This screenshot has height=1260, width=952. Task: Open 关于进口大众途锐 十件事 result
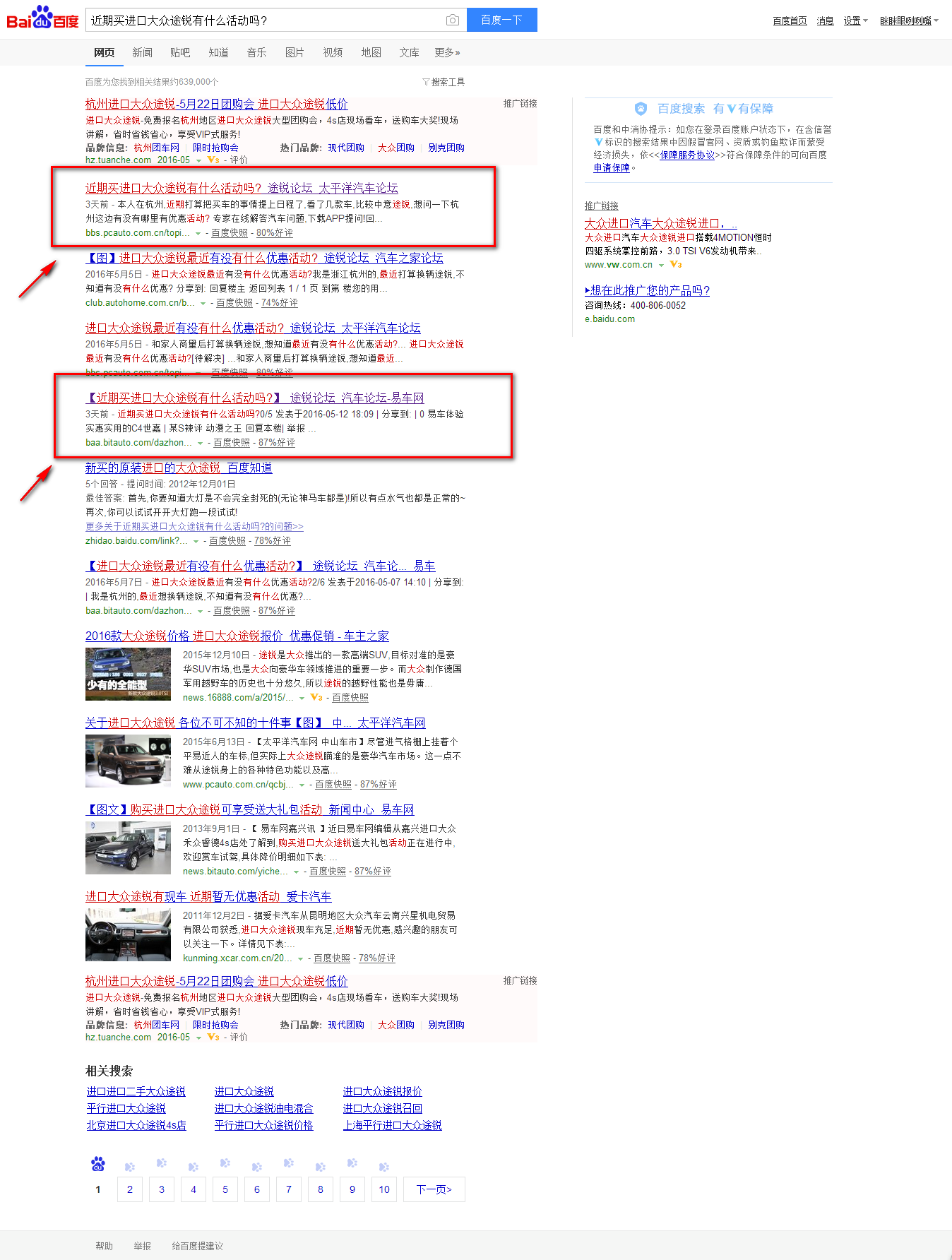click(256, 723)
